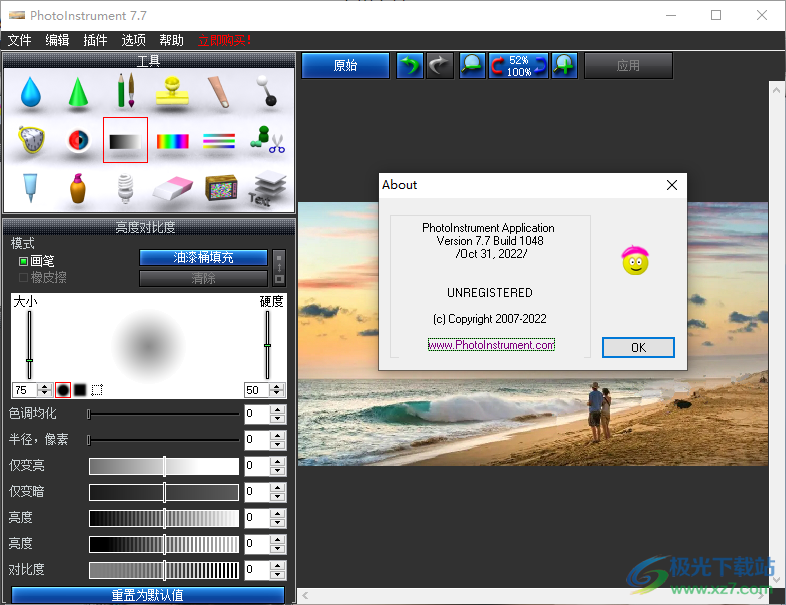Viewport: 786px width, 605px height.
Task: Choose the round brush shape
Action: [x=63, y=389]
